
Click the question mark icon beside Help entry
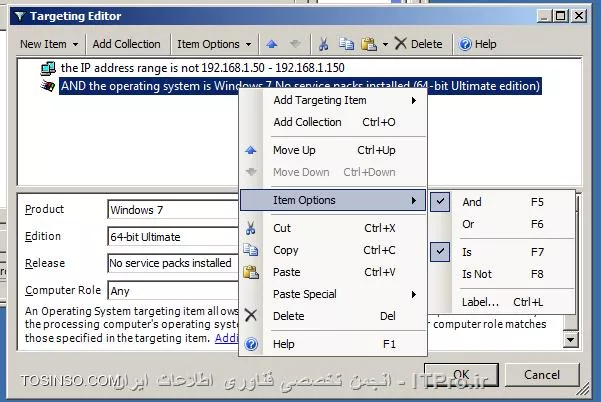pyautogui.click(x=251, y=344)
